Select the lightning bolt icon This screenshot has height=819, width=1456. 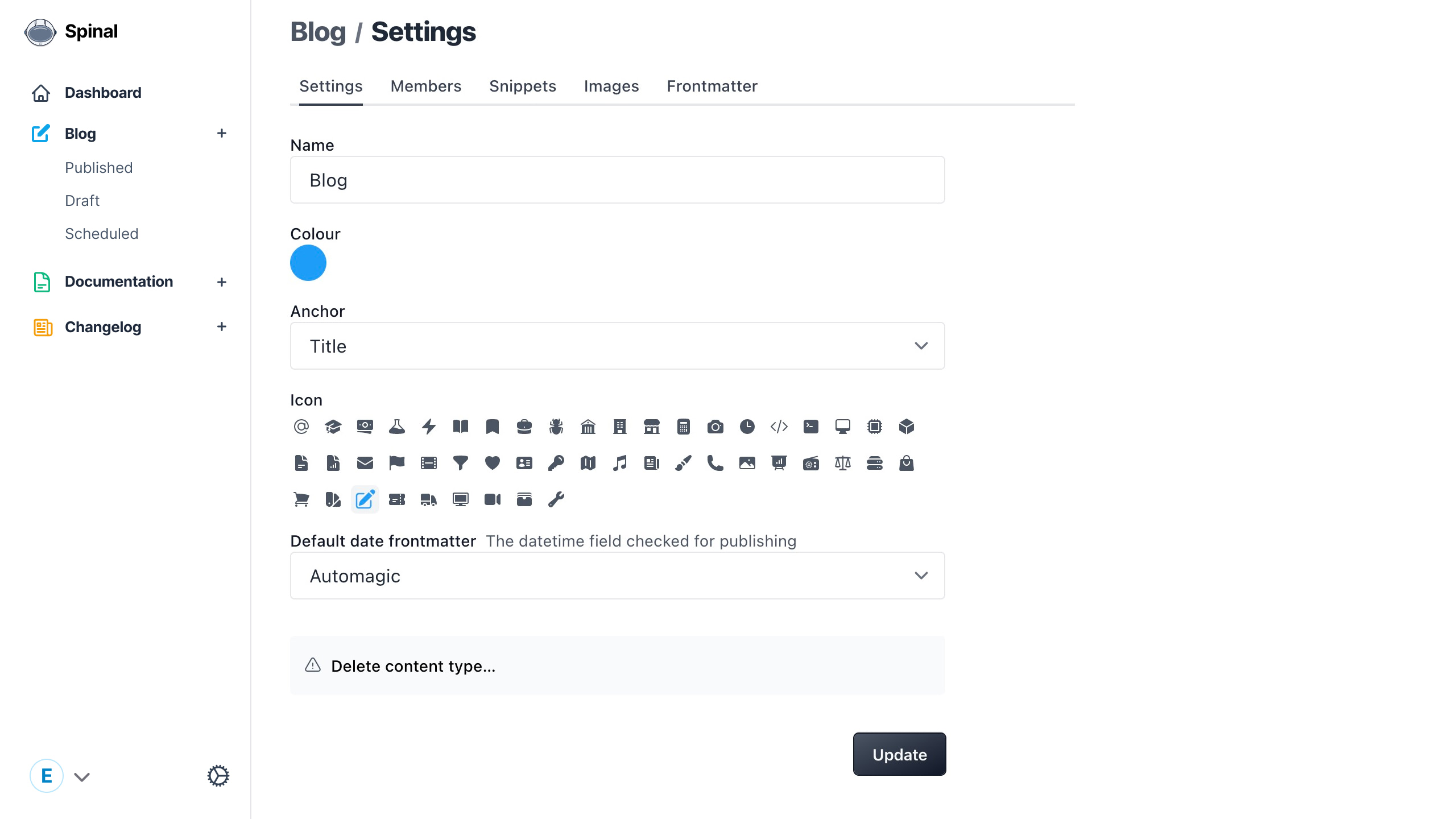click(x=429, y=427)
